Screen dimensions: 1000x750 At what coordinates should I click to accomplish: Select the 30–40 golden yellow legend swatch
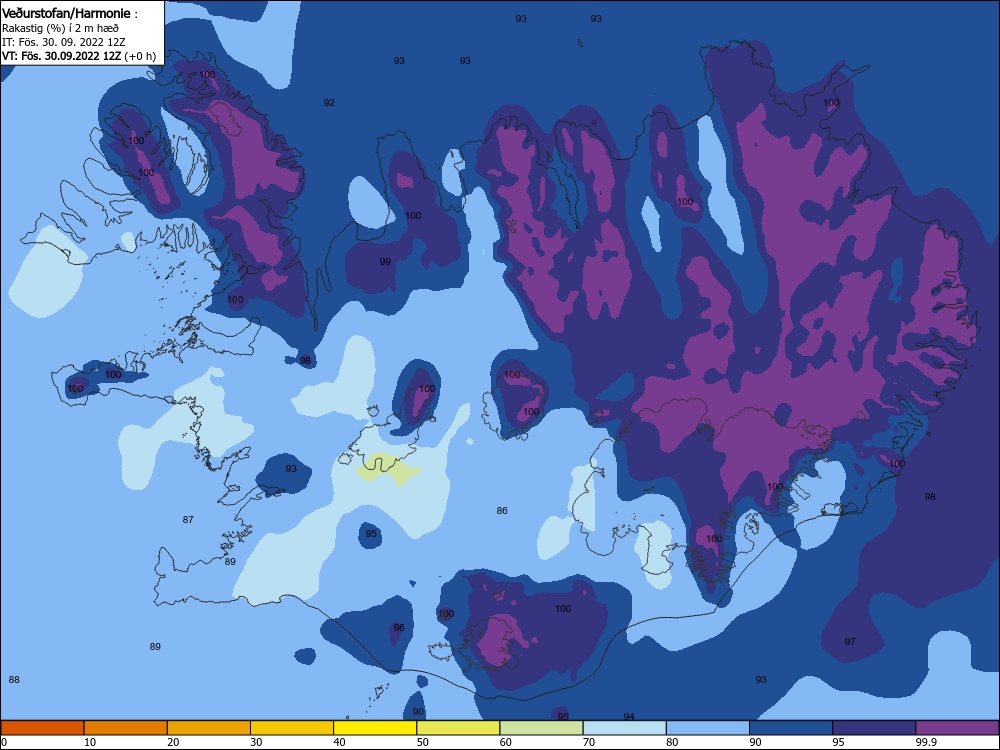coord(292,728)
